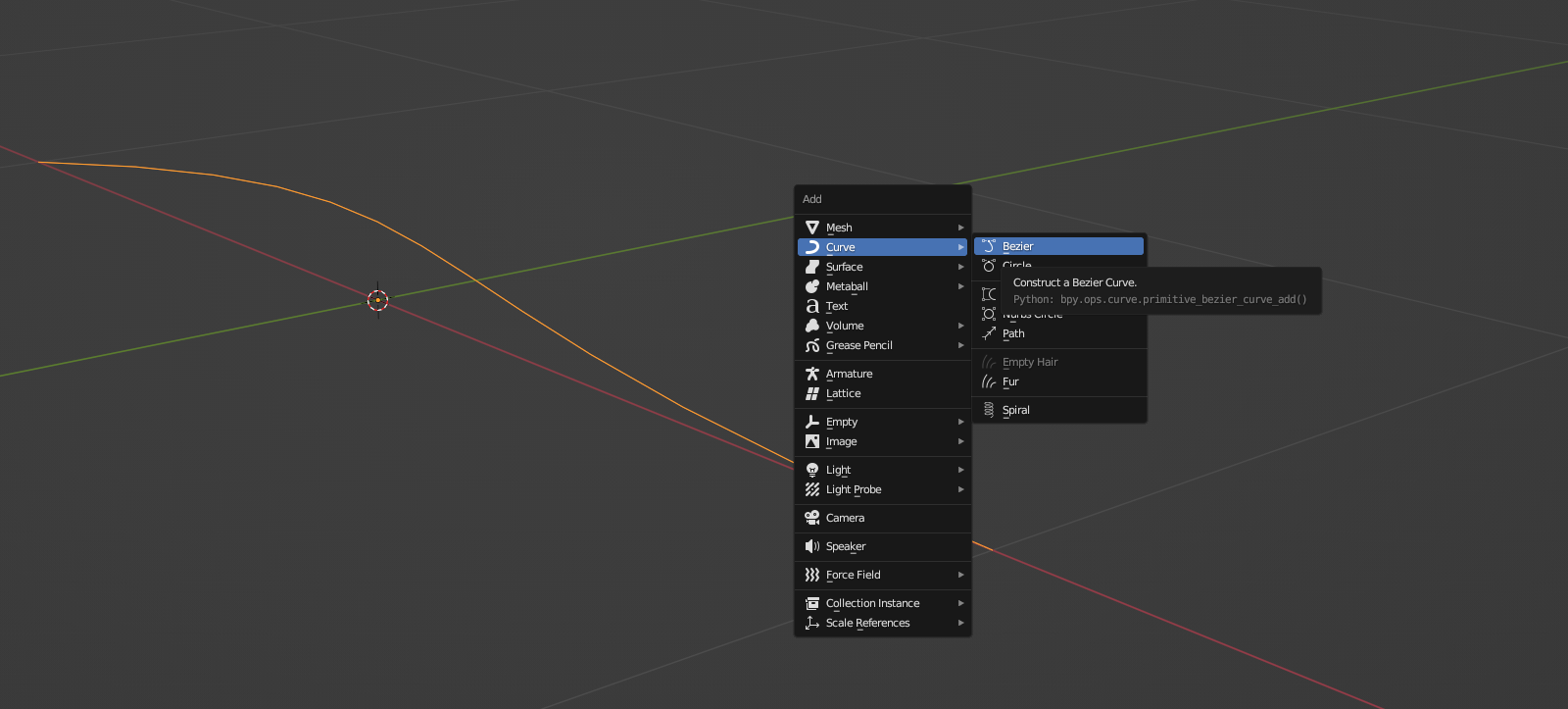Click the greyed-out Empty Hair entry
1568x709 pixels.
tap(1059, 362)
